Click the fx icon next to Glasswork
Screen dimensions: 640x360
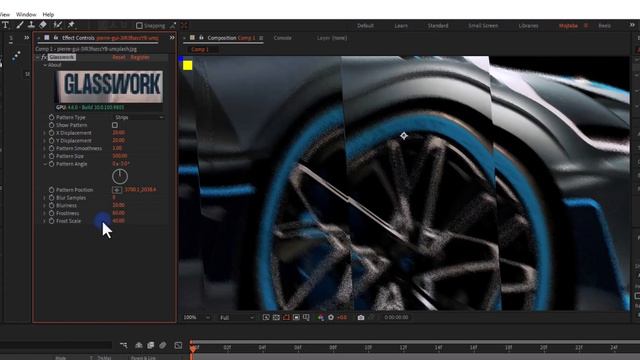[x=44, y=57]
